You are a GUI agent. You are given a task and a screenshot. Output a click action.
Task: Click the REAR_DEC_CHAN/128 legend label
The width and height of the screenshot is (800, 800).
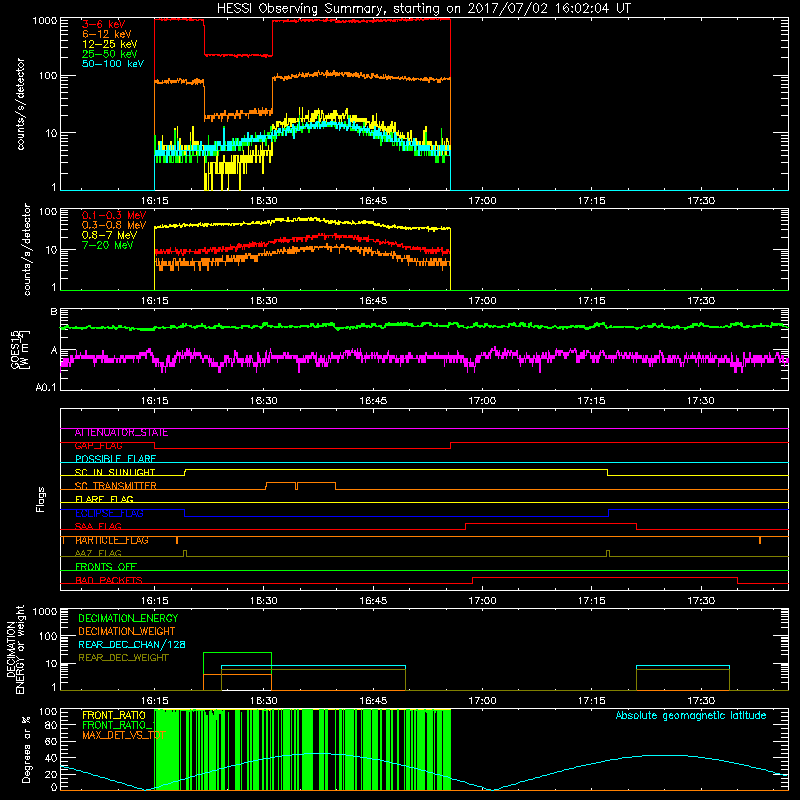pyautogui.click(x=132, y=644)
